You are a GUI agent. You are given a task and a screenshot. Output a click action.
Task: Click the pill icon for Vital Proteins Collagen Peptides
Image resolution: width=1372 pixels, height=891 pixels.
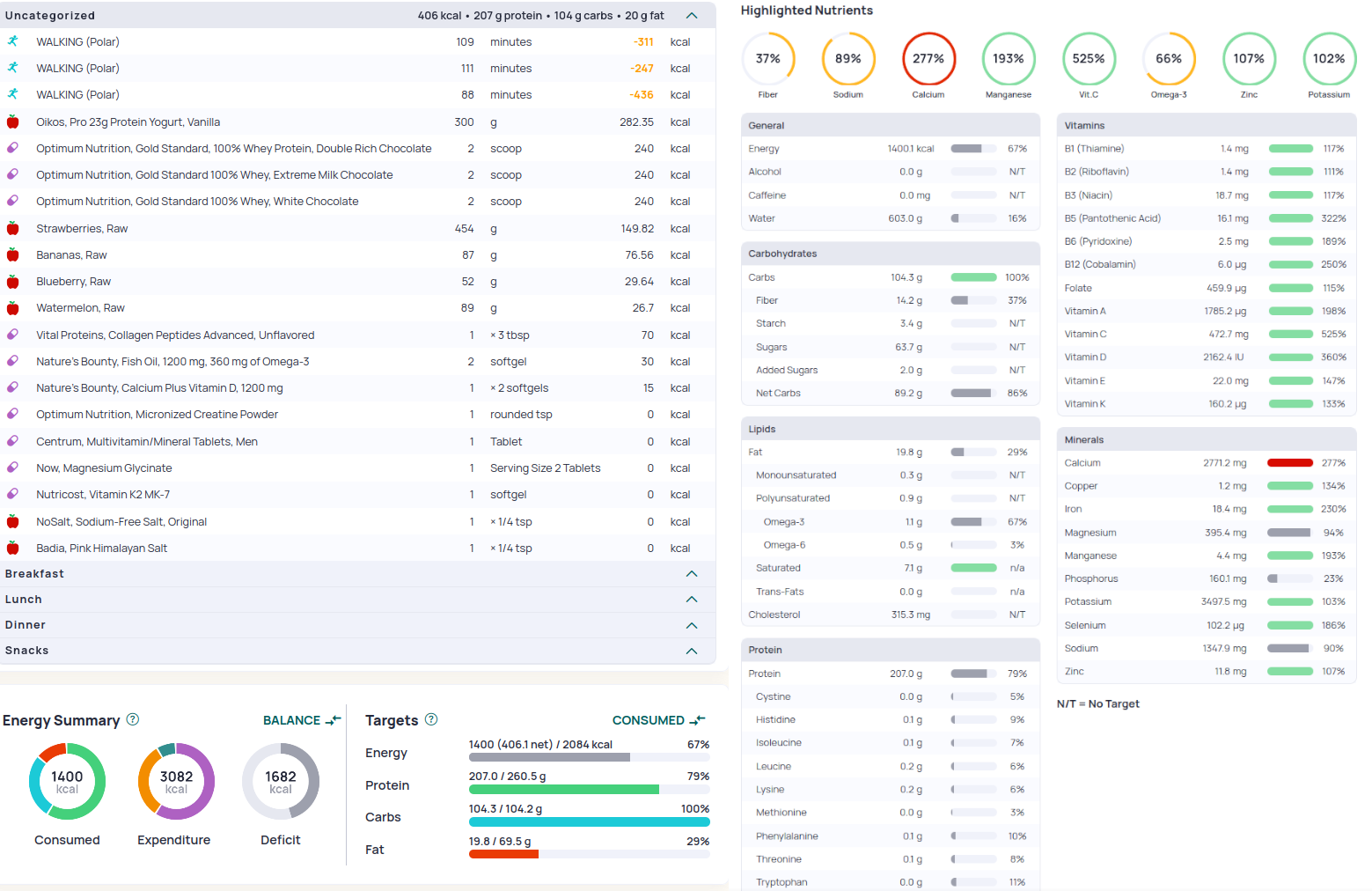[12, 335]
